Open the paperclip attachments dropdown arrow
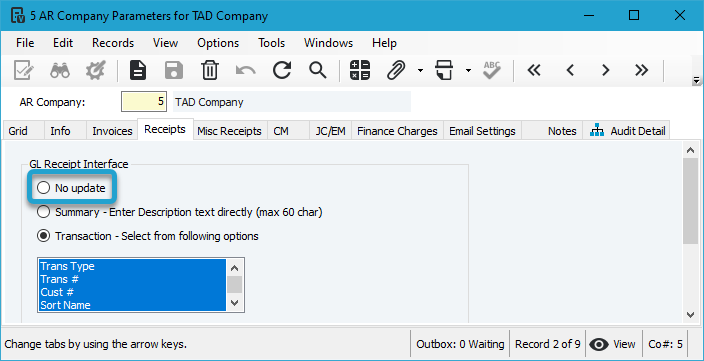The height and width of the screenshot is (361, 704). (420, 70)
